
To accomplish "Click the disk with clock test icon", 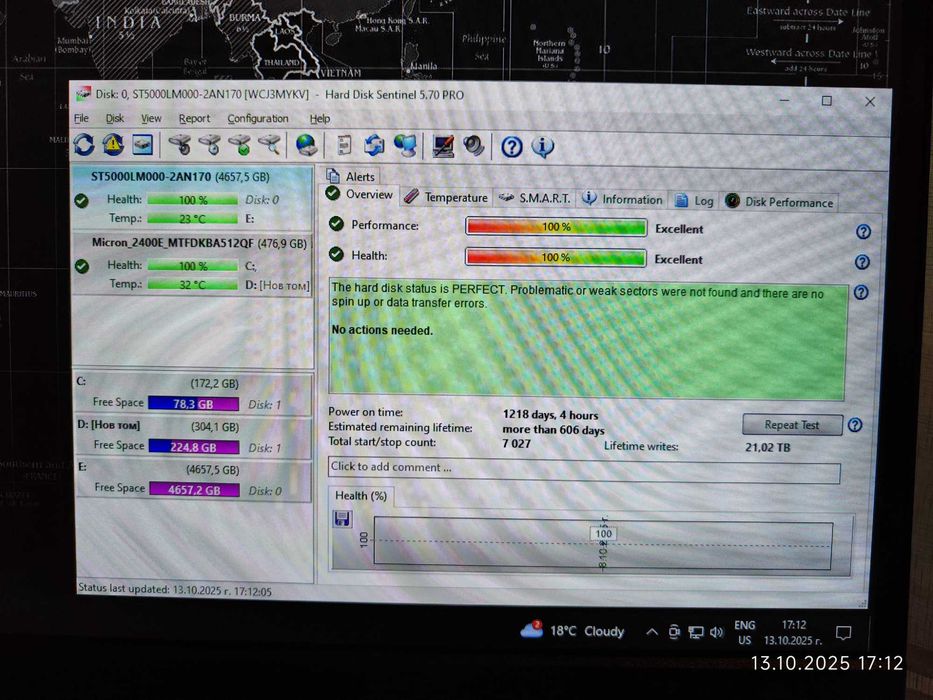I will 209,145.
